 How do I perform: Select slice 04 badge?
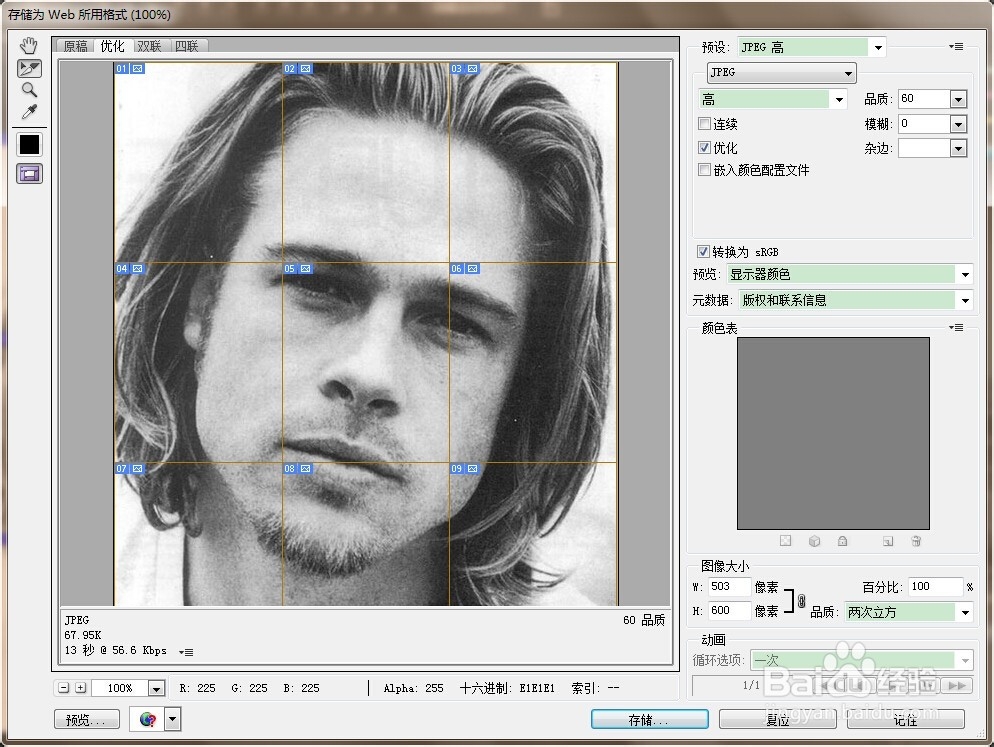pos(129,269)
